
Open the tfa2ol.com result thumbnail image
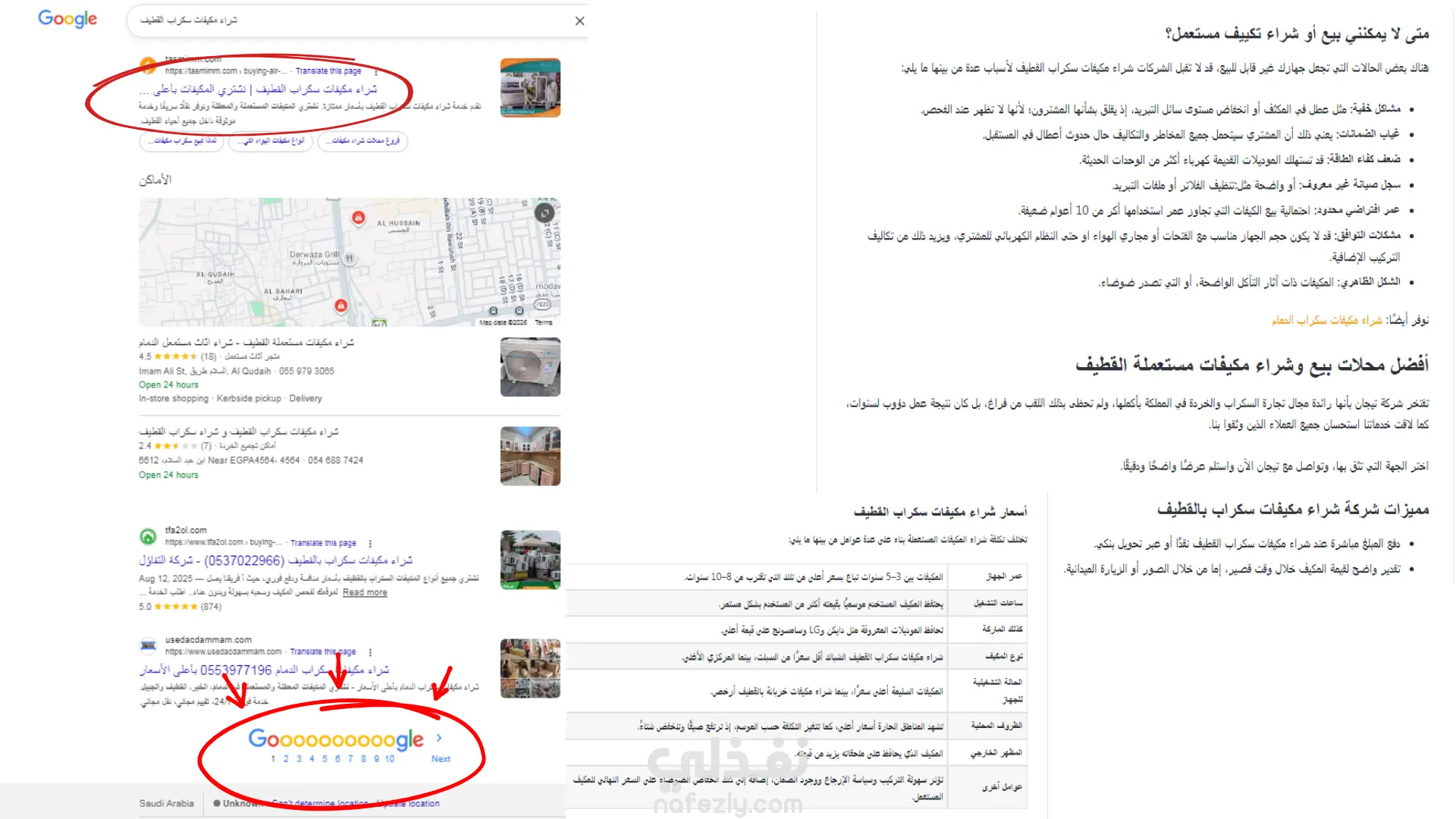coord(530,560)
